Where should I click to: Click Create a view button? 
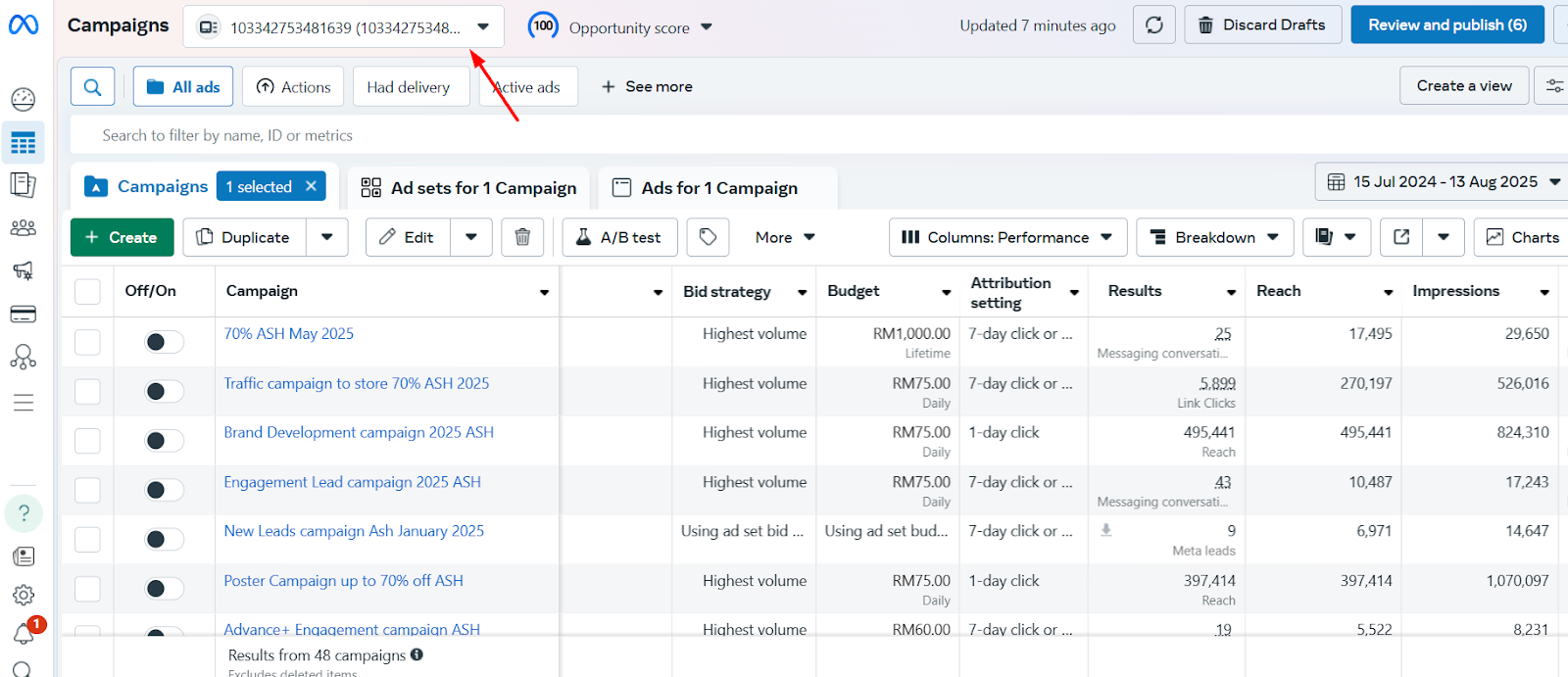tap(1464, 86)
